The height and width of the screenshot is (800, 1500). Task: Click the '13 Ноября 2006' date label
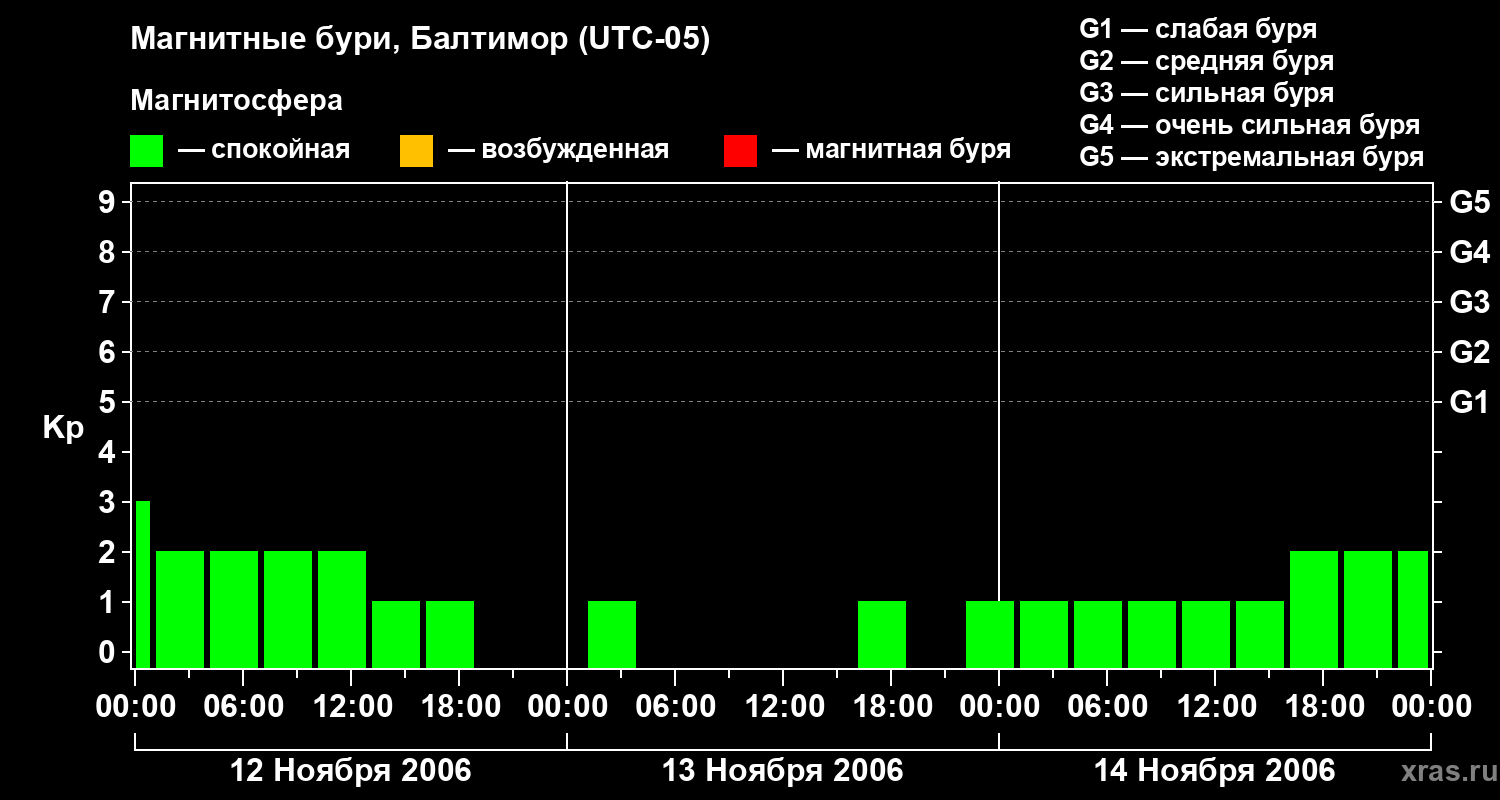(783, 771)
